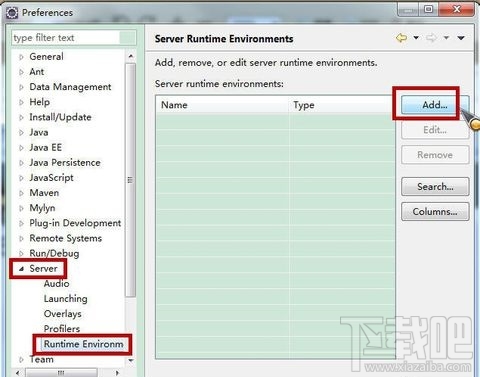Viewport: 480px width, 377px height.
Task: Open the preferences view menu arrow
Action: click(x=461, y=38)
